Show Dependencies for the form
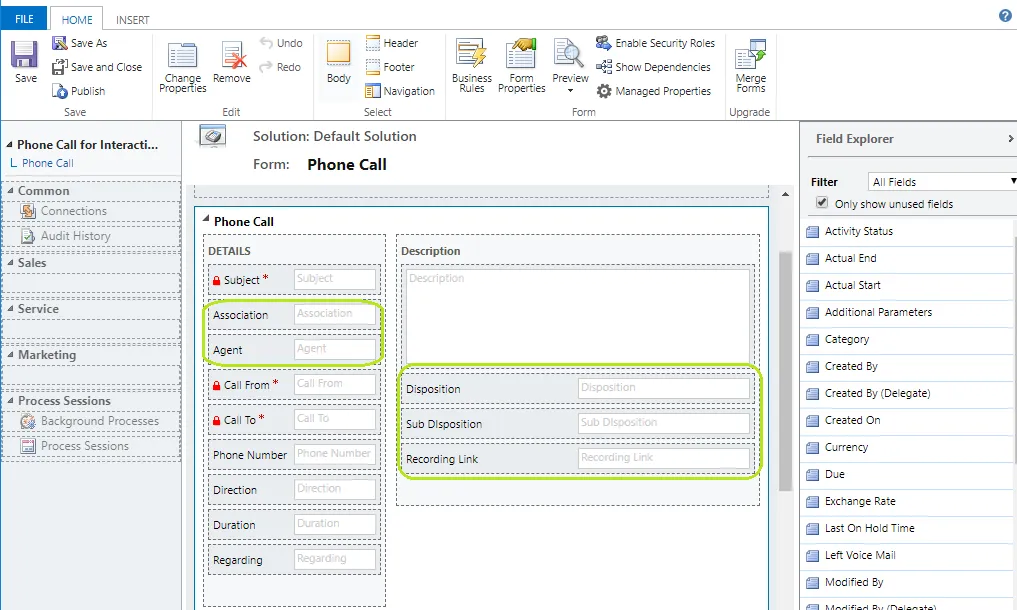1017x610 pixels. coord(653,67)
